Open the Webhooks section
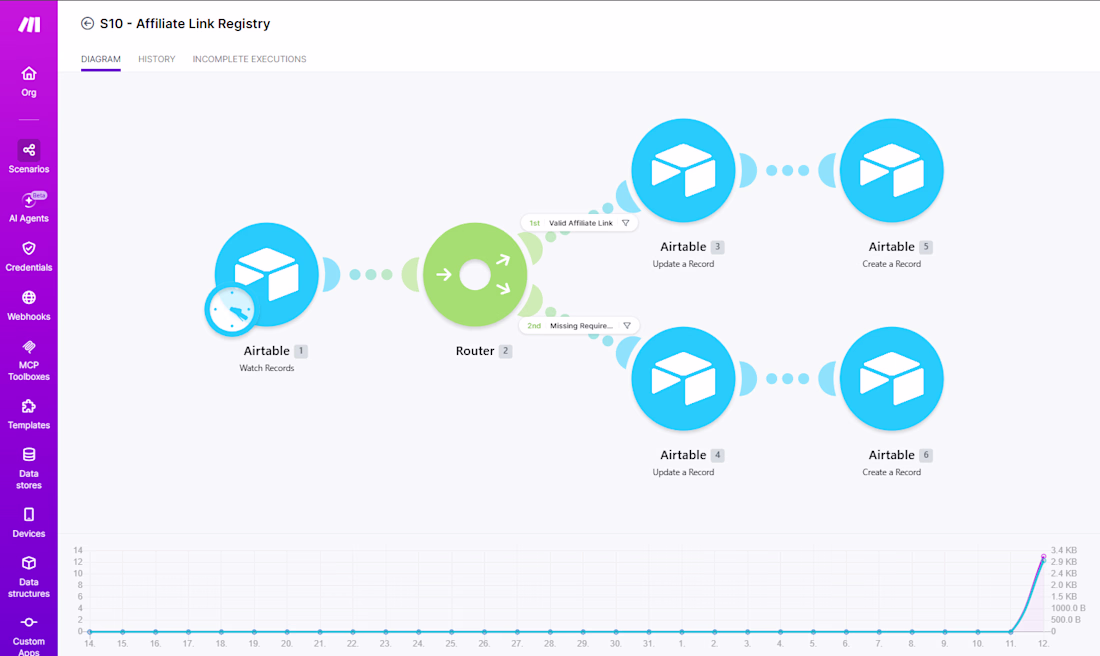The height and width of the screenshot is (656, 1100). (x=29, y=305)
